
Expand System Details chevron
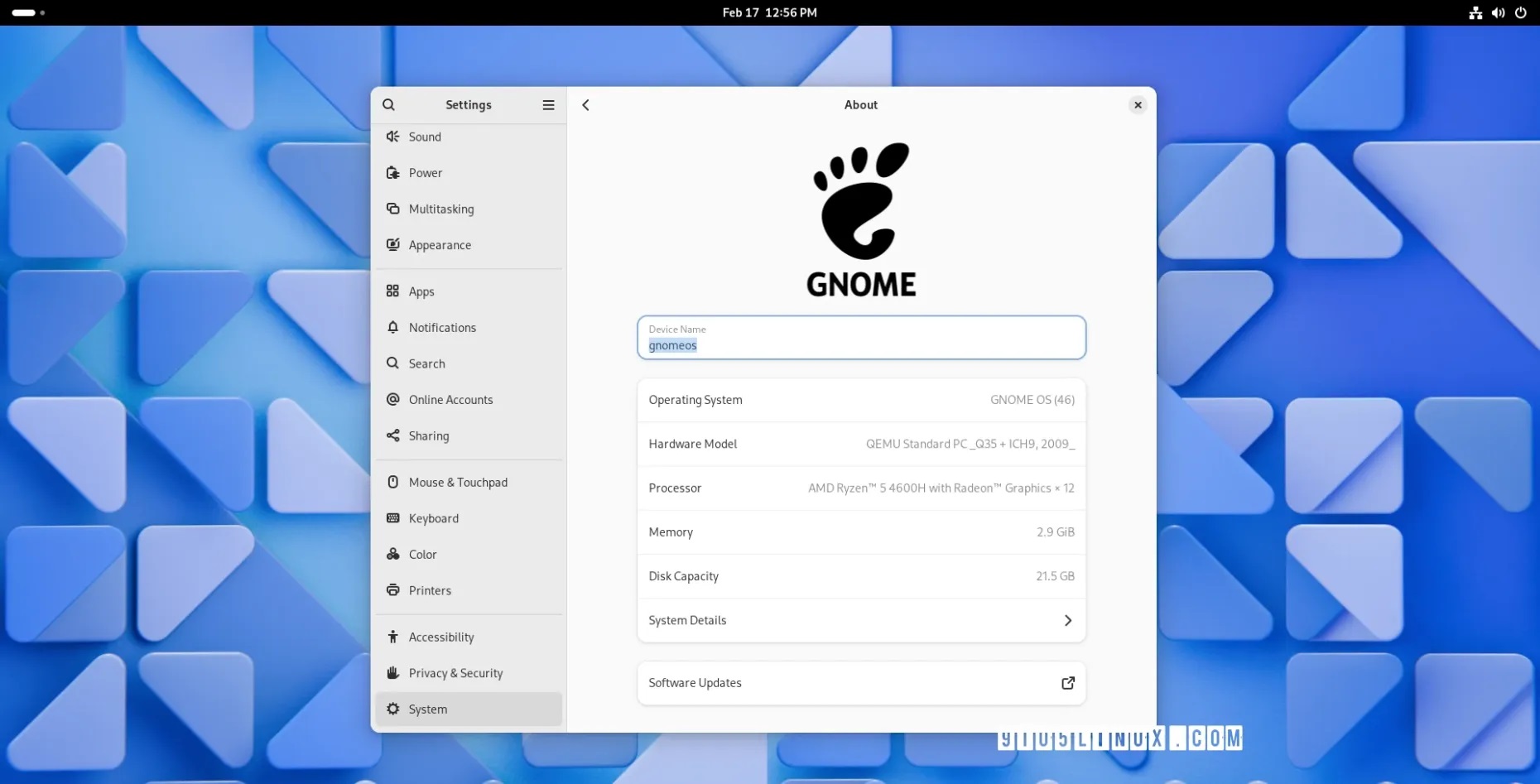1068,620
